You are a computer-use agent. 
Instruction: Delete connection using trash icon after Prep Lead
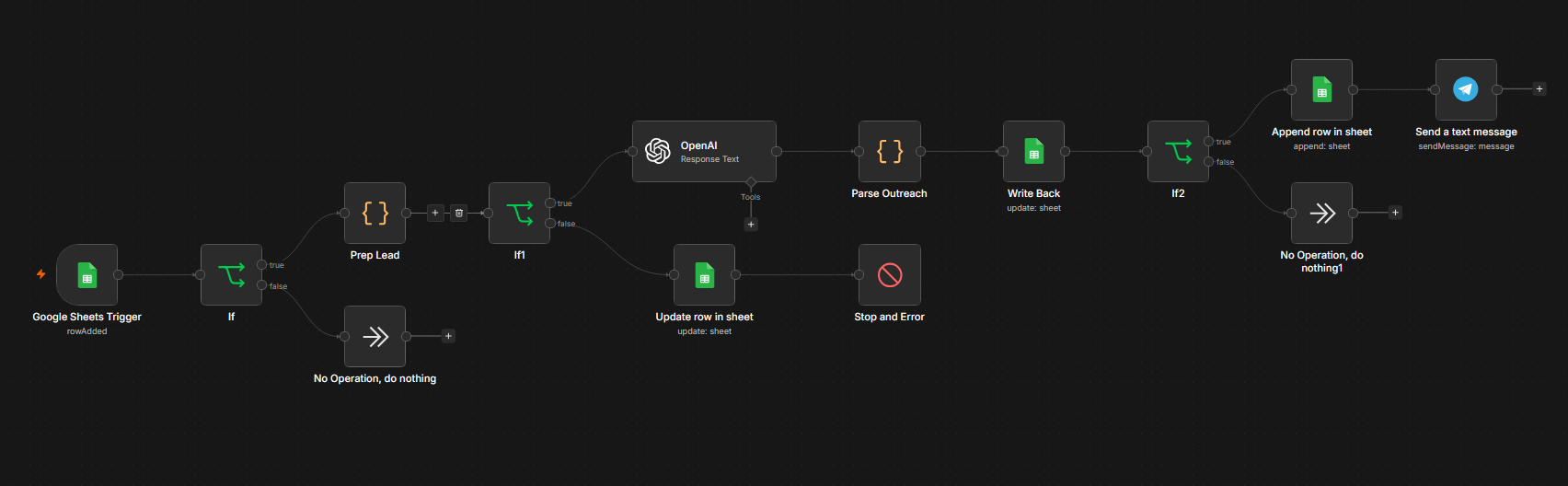pos(459,213)
